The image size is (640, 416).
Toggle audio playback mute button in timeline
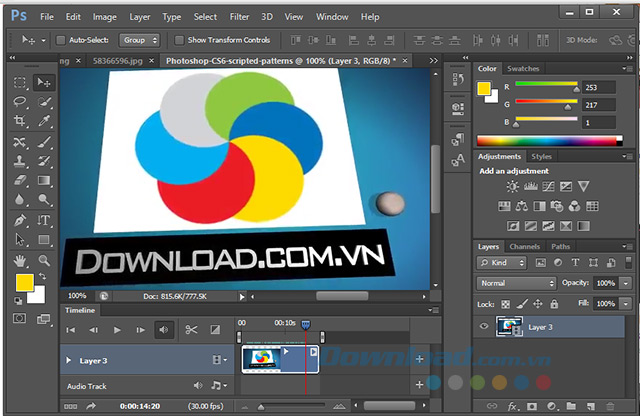click(x=164, y=329)
